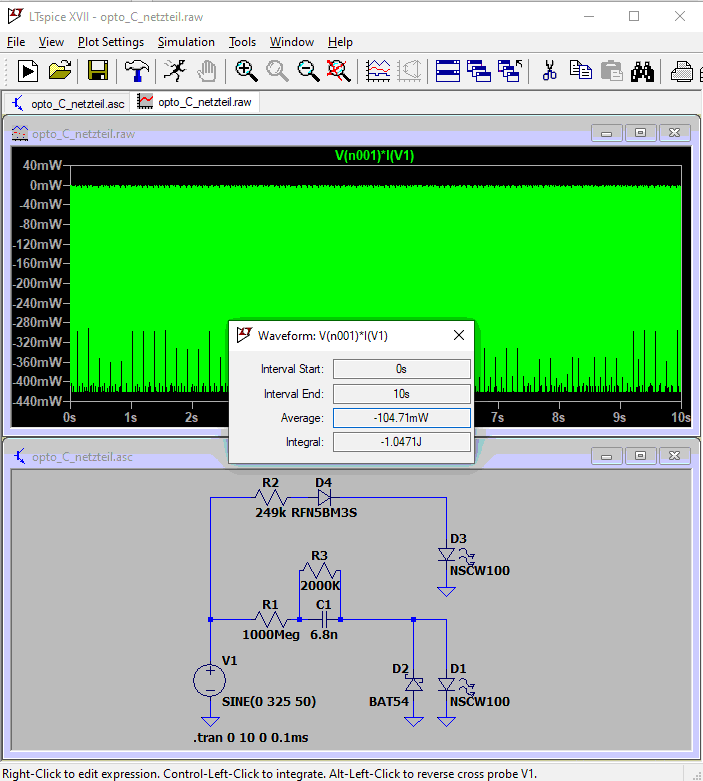Screen dimensions: 703x781
Task: Open the control panel hammer icon
Action: point(137,71)
